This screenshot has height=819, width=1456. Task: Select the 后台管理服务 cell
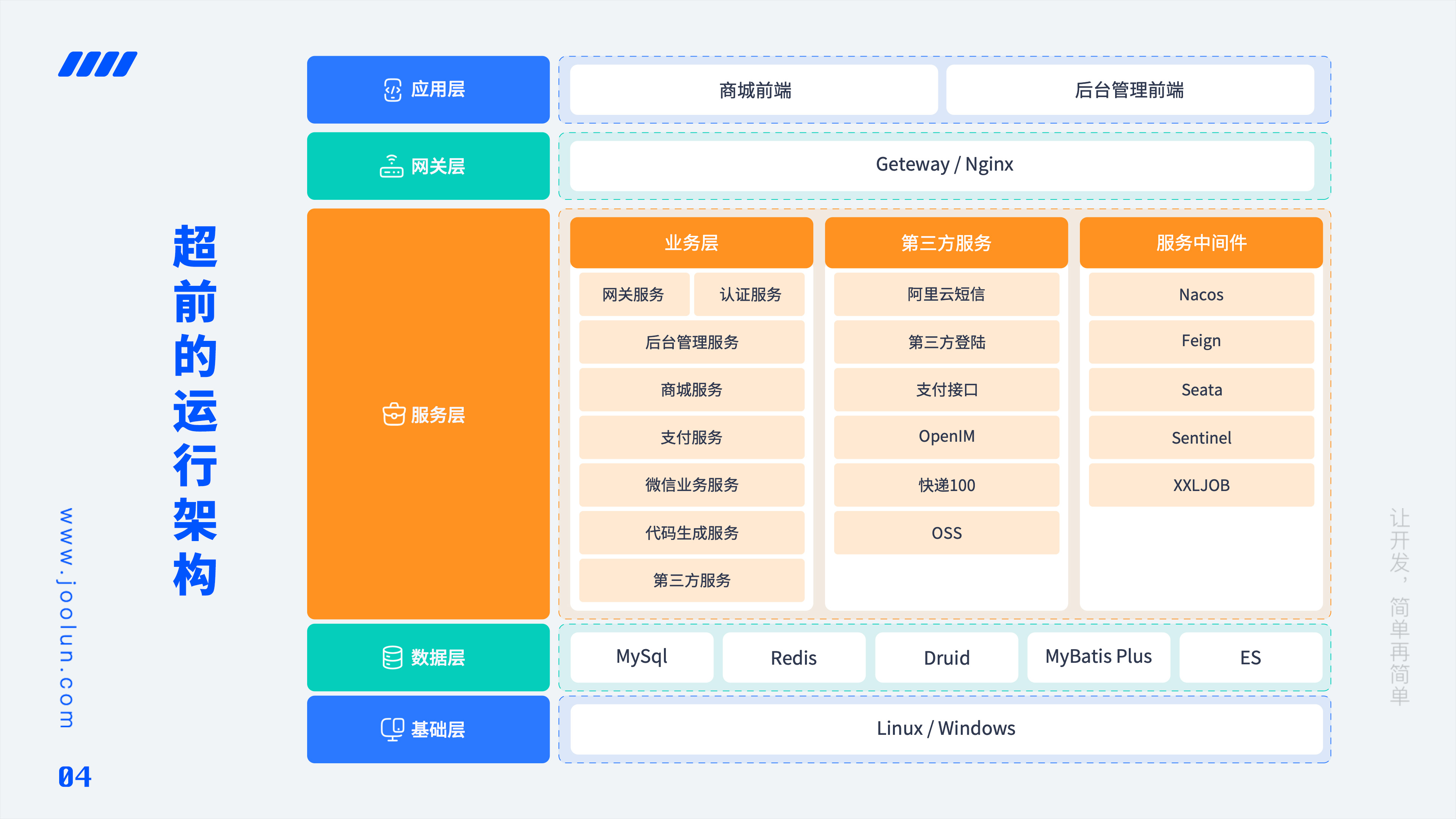pos(692,342)
